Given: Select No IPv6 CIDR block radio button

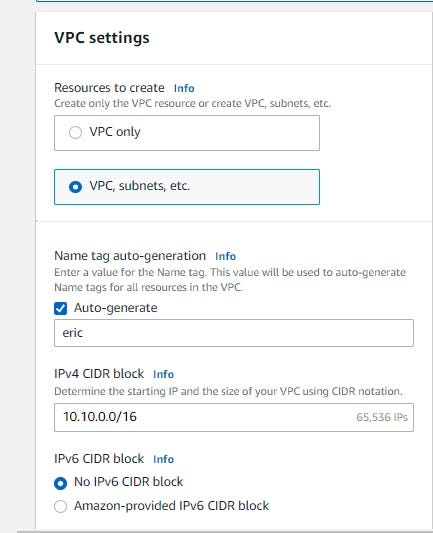Looking at the screenshot, I should click(x=60, y=483).
